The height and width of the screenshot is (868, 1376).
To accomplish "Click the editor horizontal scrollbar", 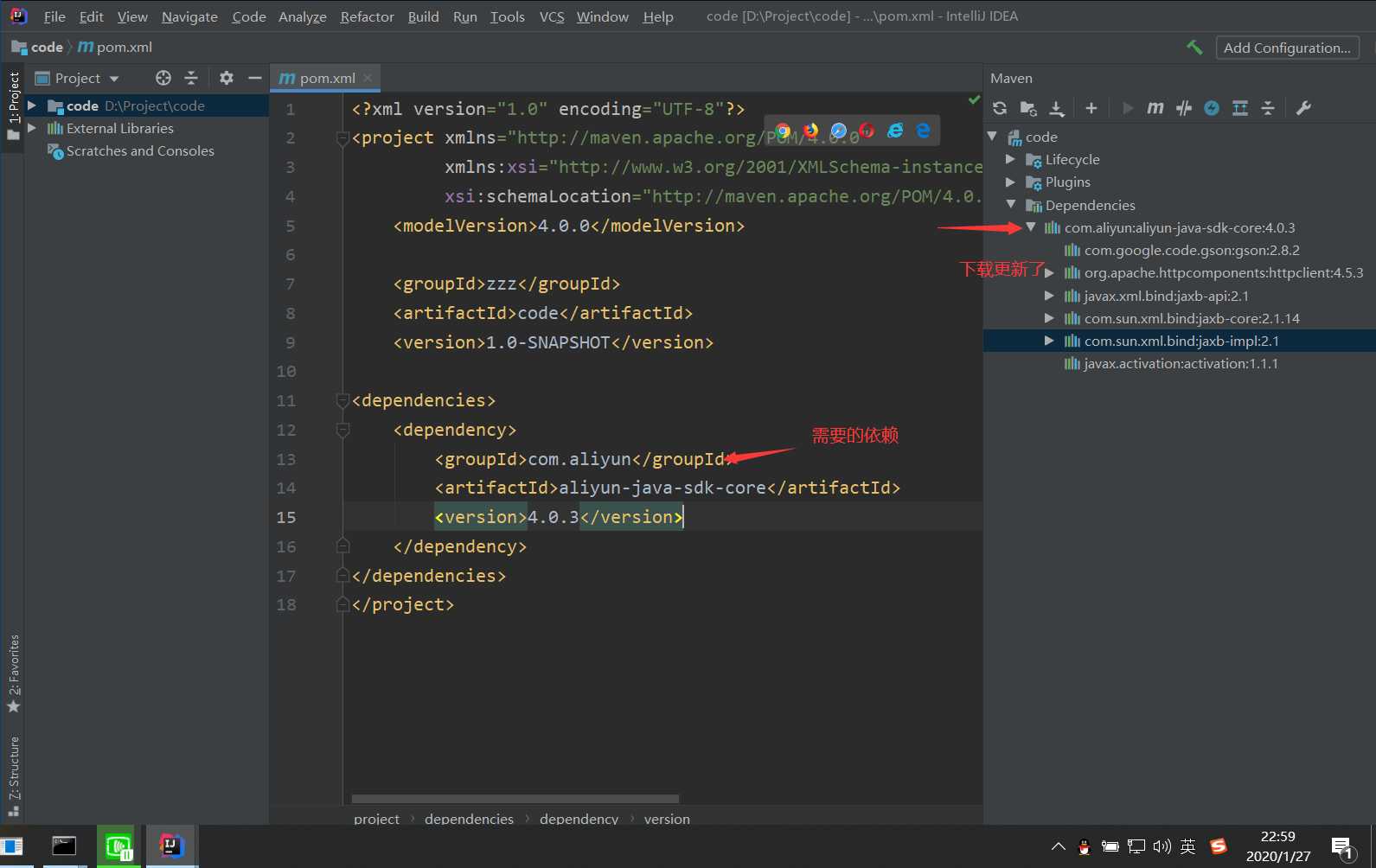I will pos(515,799).
